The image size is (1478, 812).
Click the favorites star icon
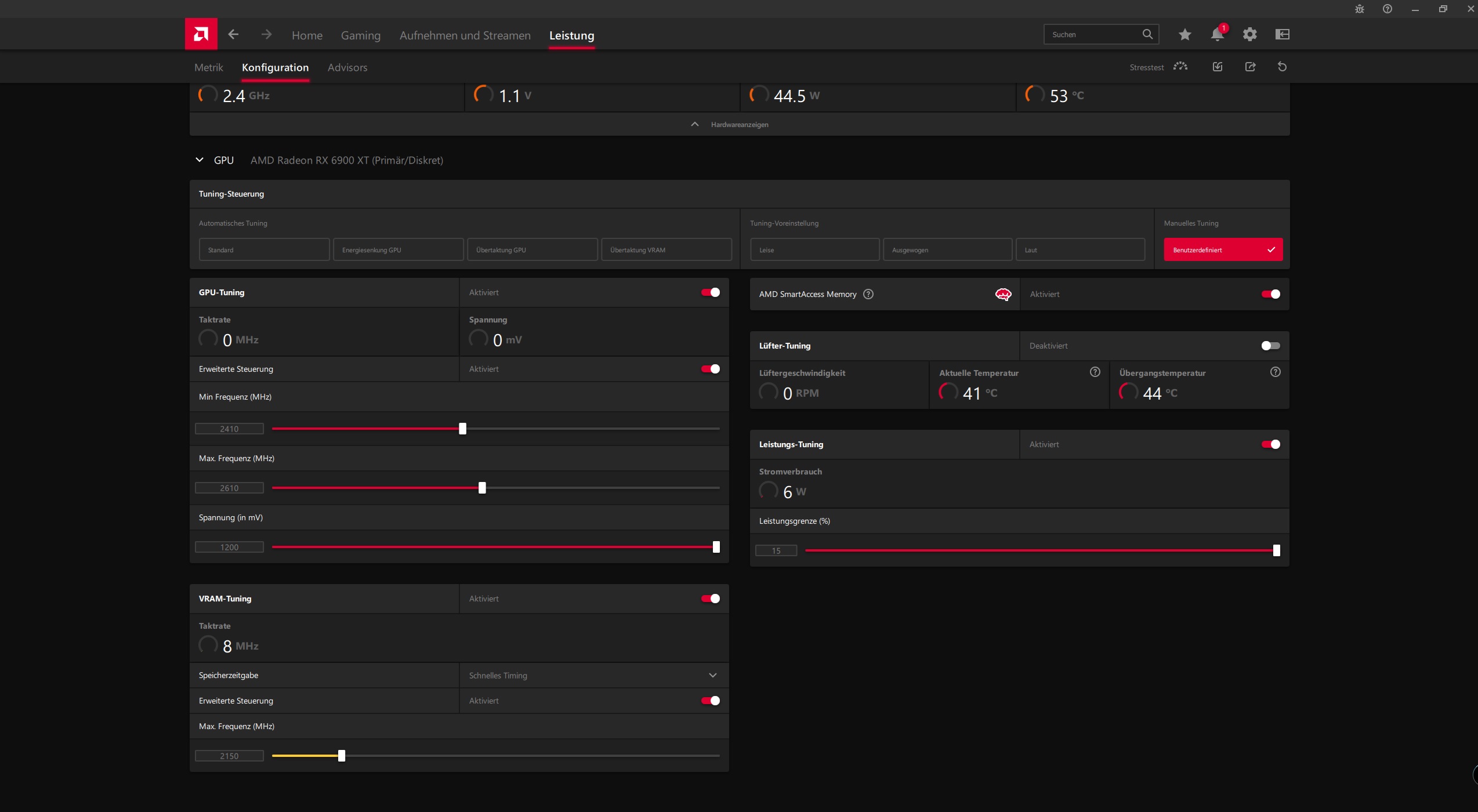[x=1184, y=34]
